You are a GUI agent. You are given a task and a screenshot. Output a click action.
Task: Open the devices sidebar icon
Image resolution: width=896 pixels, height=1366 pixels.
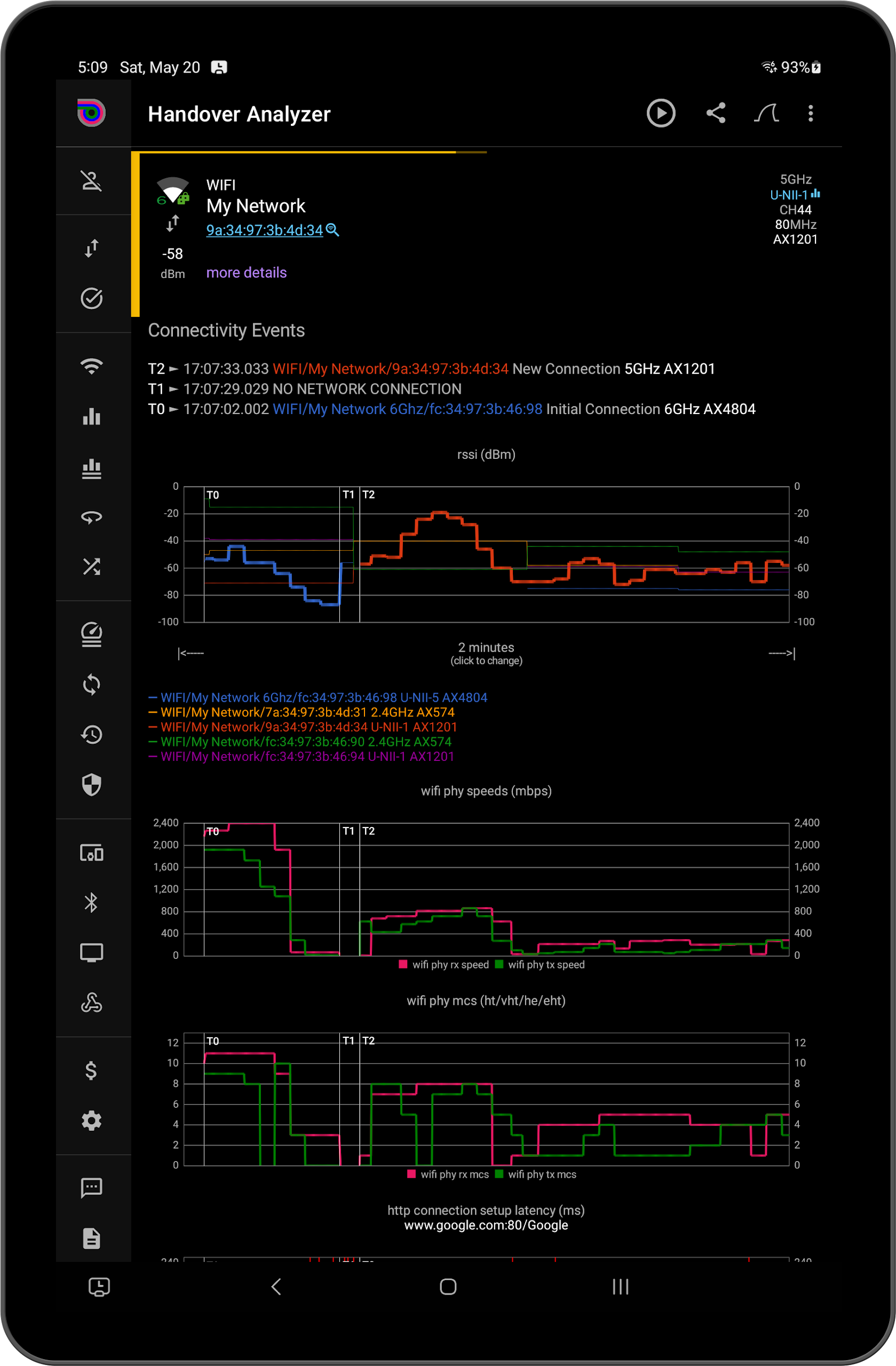coord(92,853)
